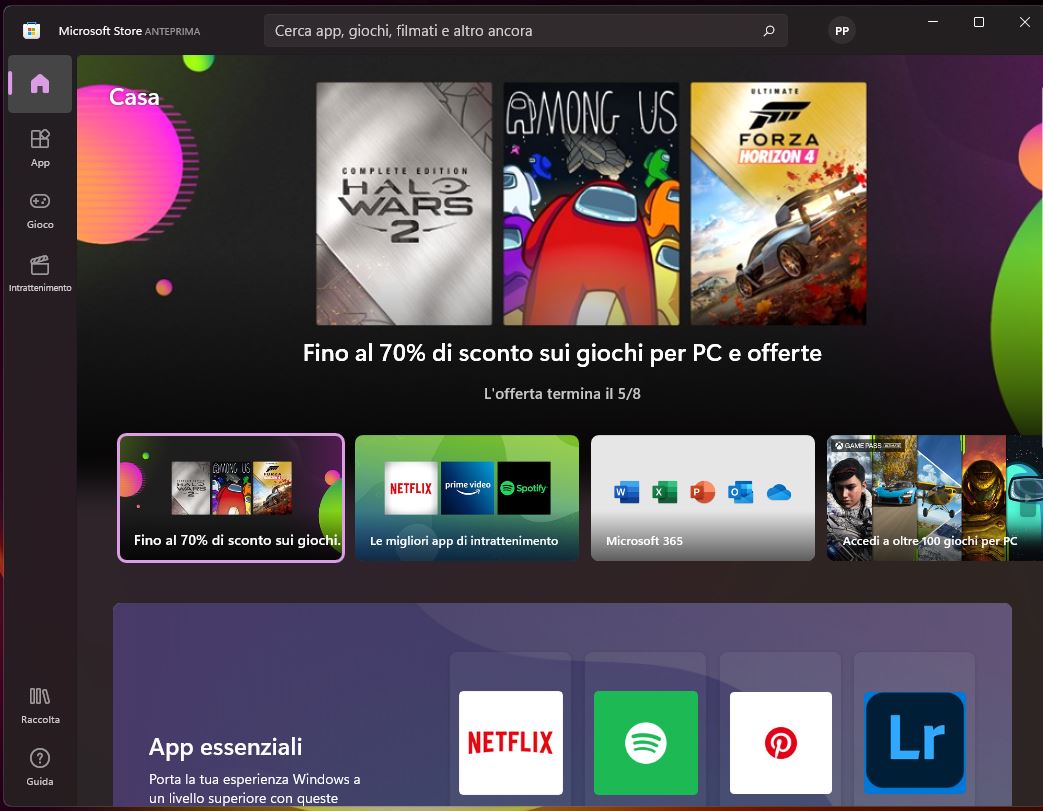The width and height of the screenshot is (1043, 811).
Task: Open the Intrattenimento section
Action: click(x=40, y=273)
